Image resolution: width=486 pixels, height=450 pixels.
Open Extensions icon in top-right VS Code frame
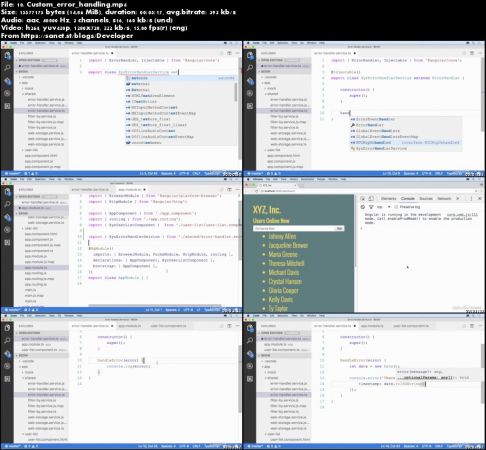click(x=250, y=106)
